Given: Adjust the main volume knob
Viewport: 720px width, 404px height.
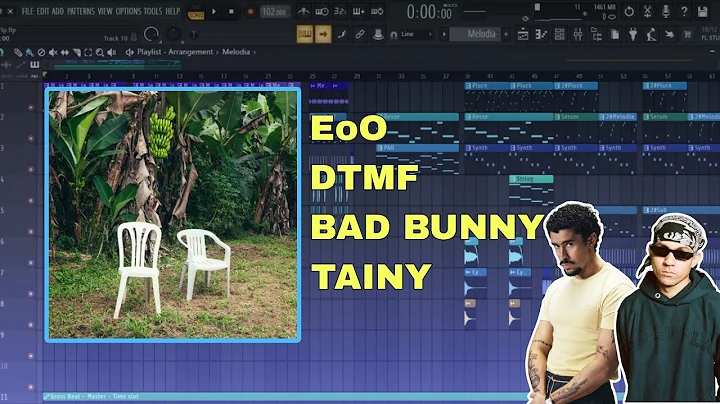Looking at the screenshot, I should click(x=152, y=34).
